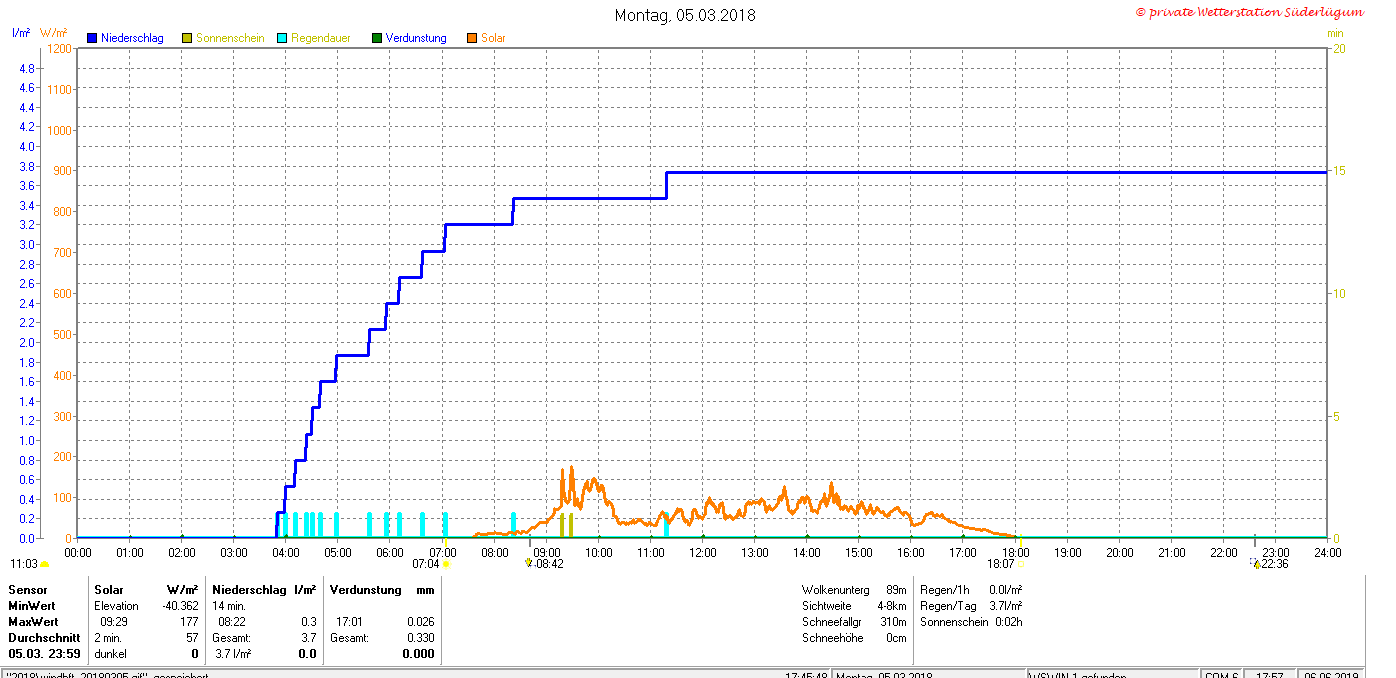Select the Sonnenschein legend label
The height and width of the screenshot is (678, 1396).
[x=230, y=38]
